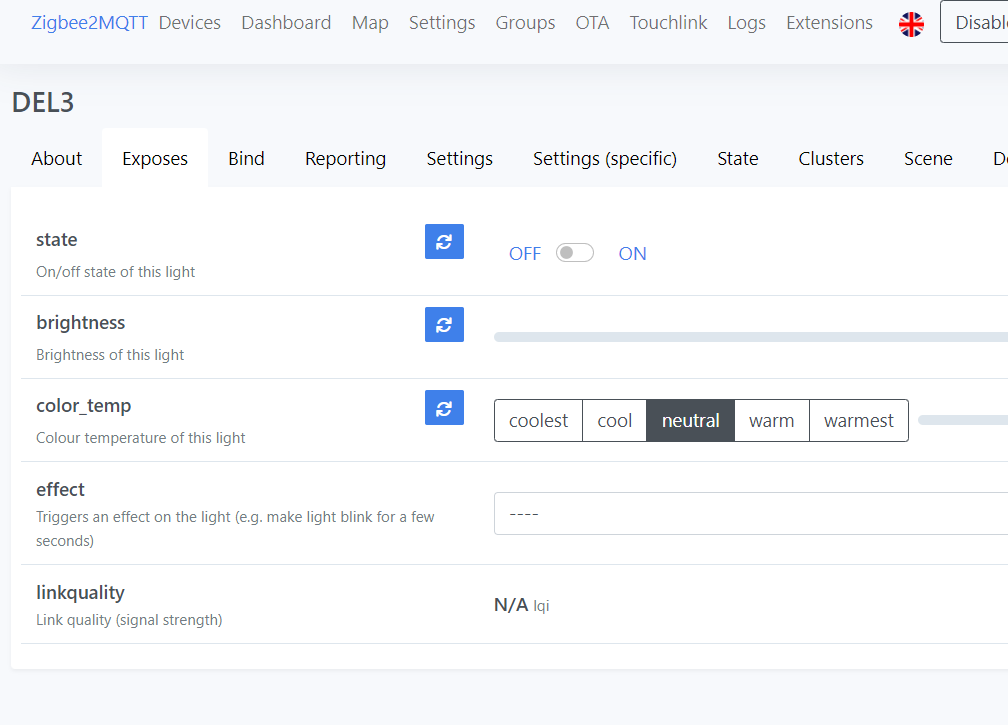Set light state to ON
Viewport: 1008px width, 725px height.
[x=632, y=254]
